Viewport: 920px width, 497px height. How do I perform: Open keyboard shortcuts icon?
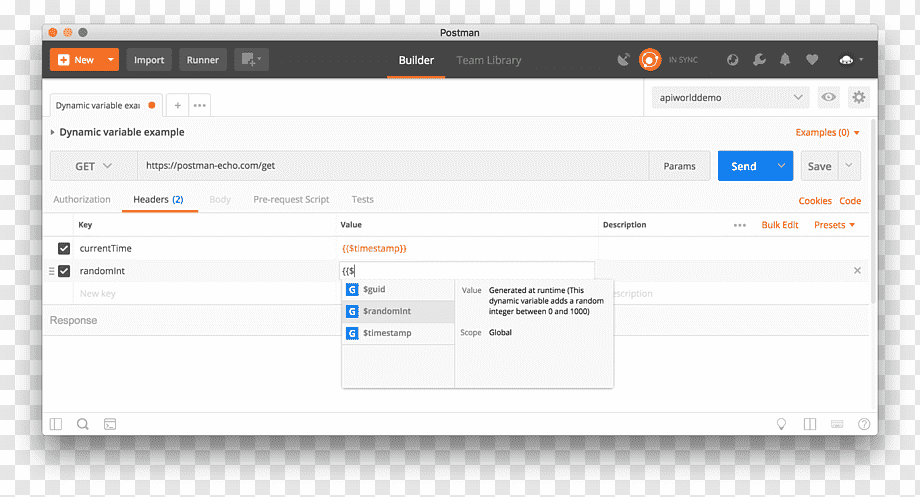point(837,424)
